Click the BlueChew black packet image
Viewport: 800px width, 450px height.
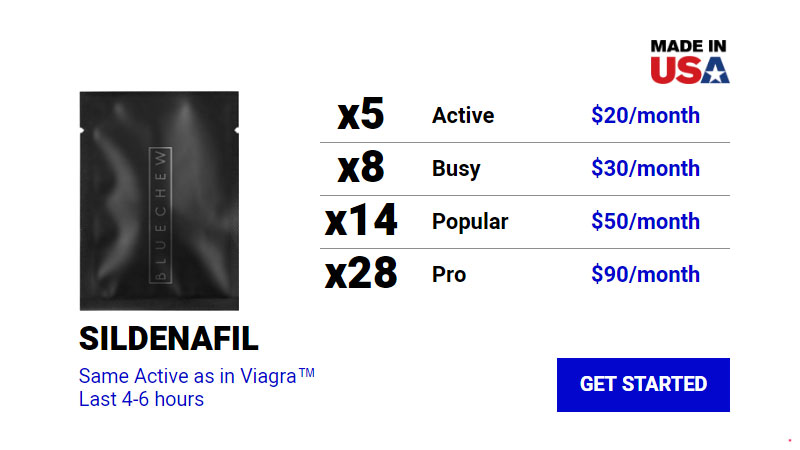(159, 201)
